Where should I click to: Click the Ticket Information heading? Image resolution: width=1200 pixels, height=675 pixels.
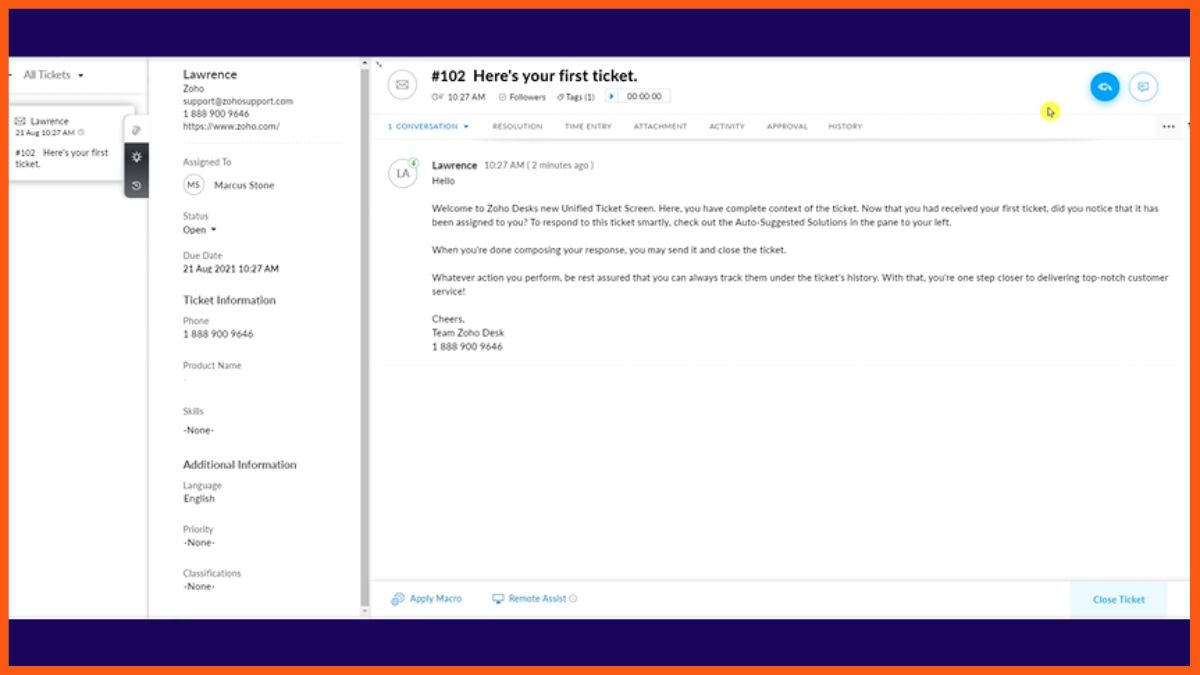pos(229,300)
